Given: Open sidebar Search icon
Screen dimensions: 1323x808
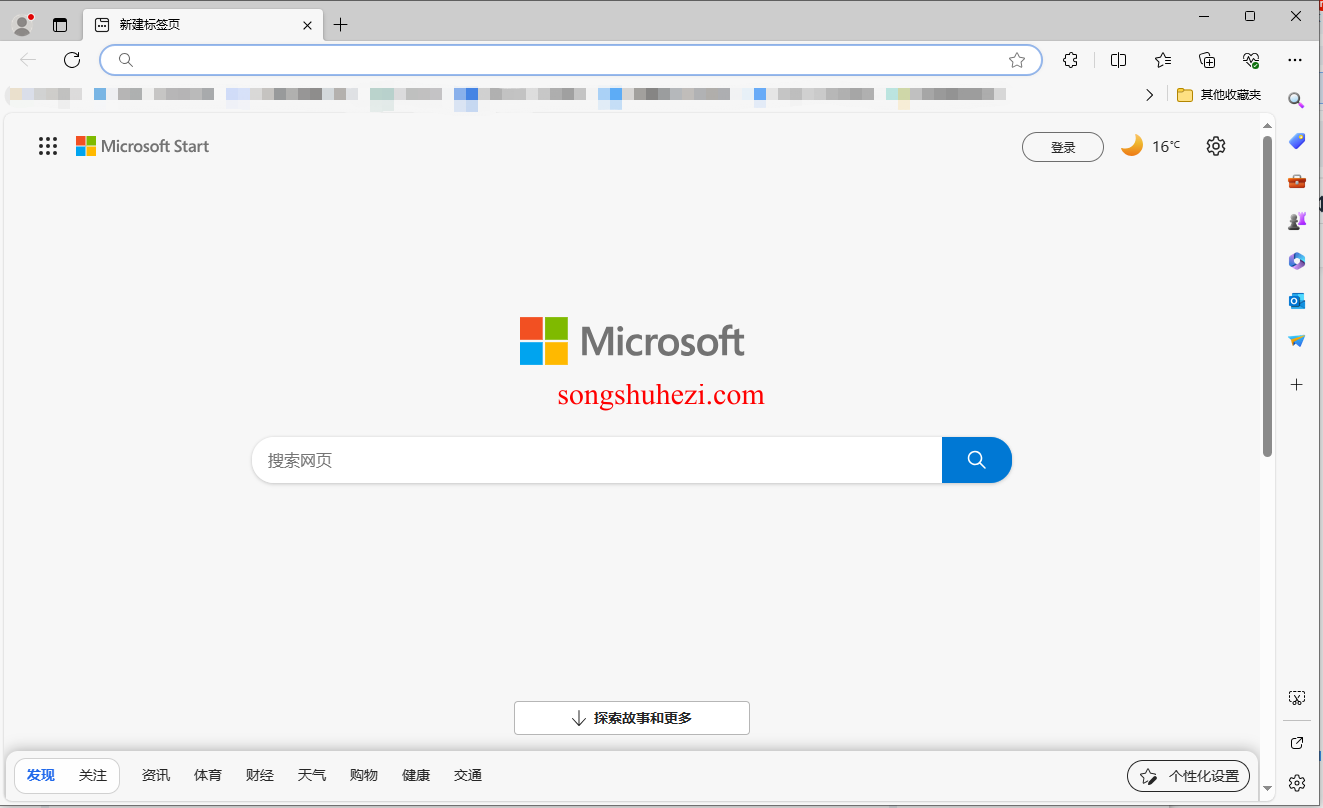Looking at the screenshot, I should point(1296,100).
